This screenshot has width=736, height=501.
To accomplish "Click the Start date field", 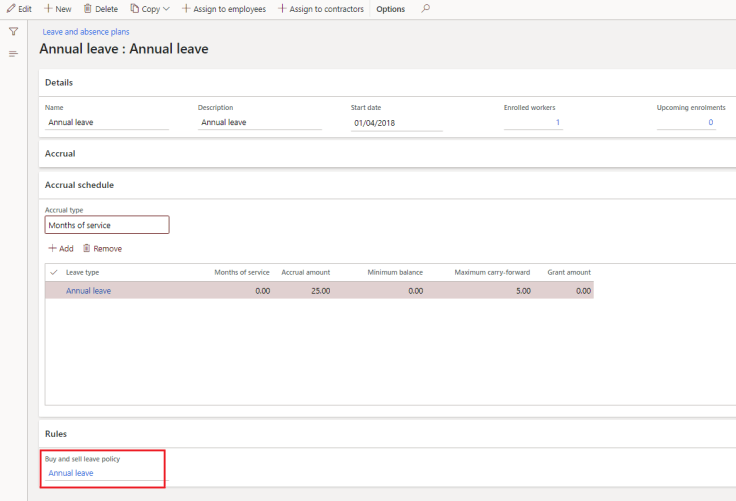I will (395, 123).
